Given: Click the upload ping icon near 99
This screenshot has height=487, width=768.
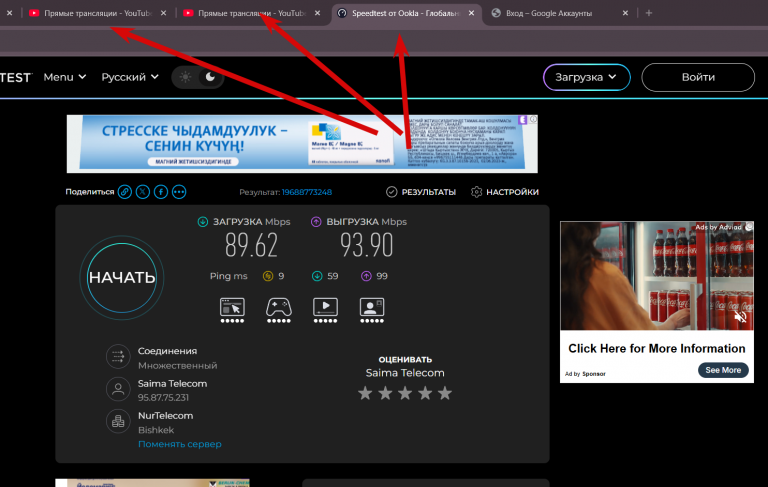Looking at the screenshot, I should [366, 276].
